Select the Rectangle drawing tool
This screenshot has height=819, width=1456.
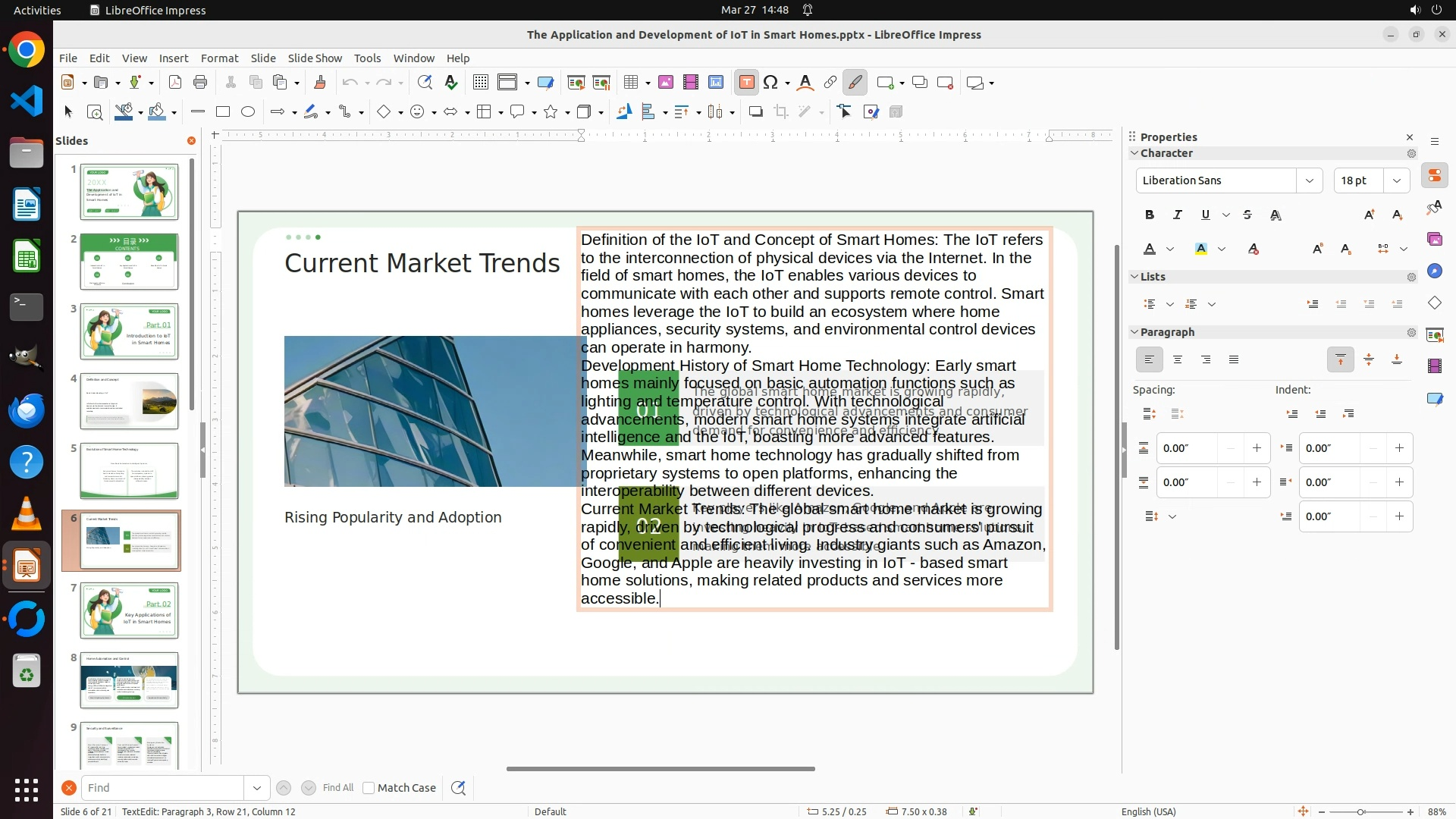pyautogui.click(x=223, y=112)
